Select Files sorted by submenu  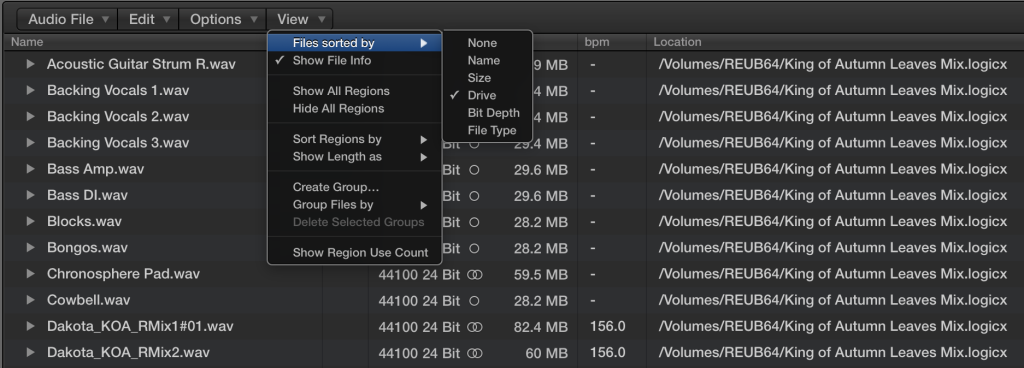pyautogui.click(x=355, y=43)
